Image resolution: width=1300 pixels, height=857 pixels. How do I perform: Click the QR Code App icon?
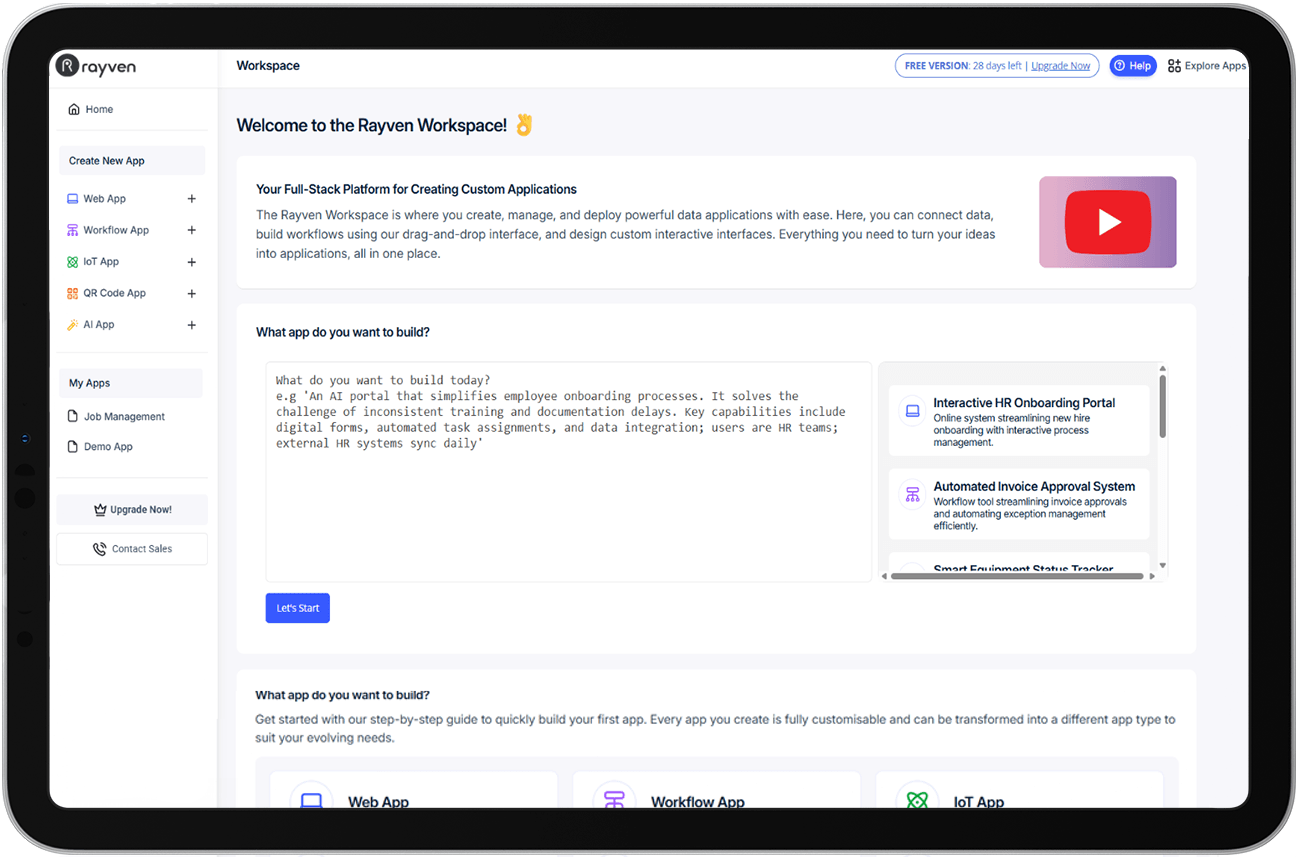point(72,292)
